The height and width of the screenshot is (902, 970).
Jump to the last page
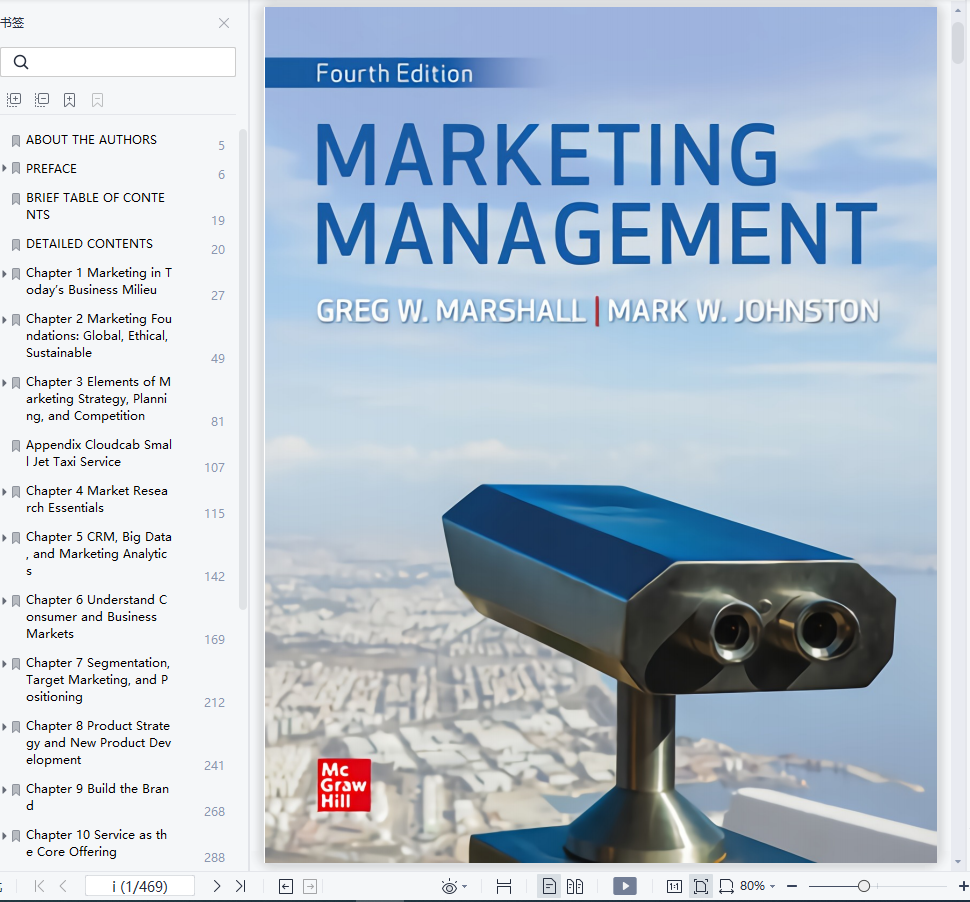pos(241,886)
